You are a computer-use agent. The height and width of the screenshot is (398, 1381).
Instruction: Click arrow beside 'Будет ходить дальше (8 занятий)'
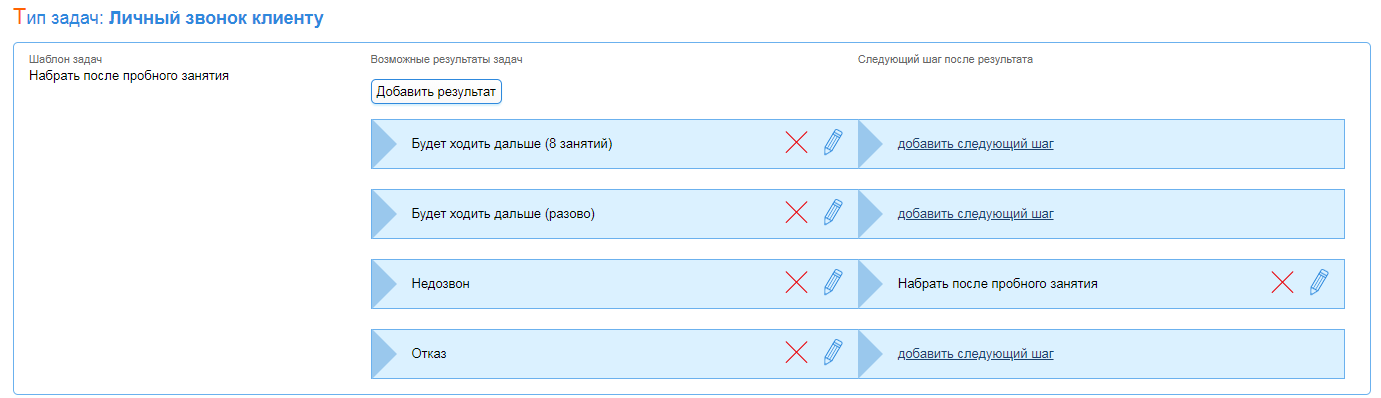coord(384,144)
